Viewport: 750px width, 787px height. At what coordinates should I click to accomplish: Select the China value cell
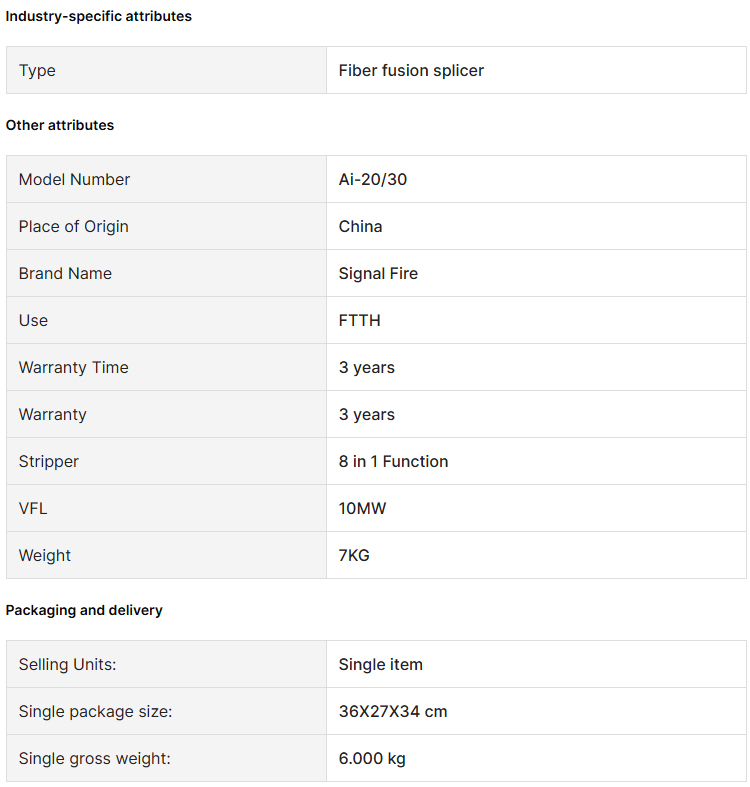point(536,226)
